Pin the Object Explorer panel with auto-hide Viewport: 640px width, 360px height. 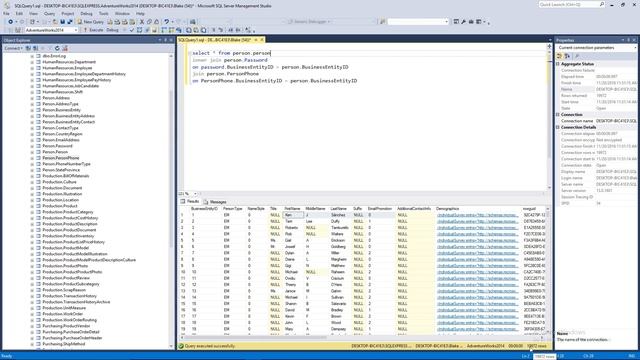tap(165, 40)
